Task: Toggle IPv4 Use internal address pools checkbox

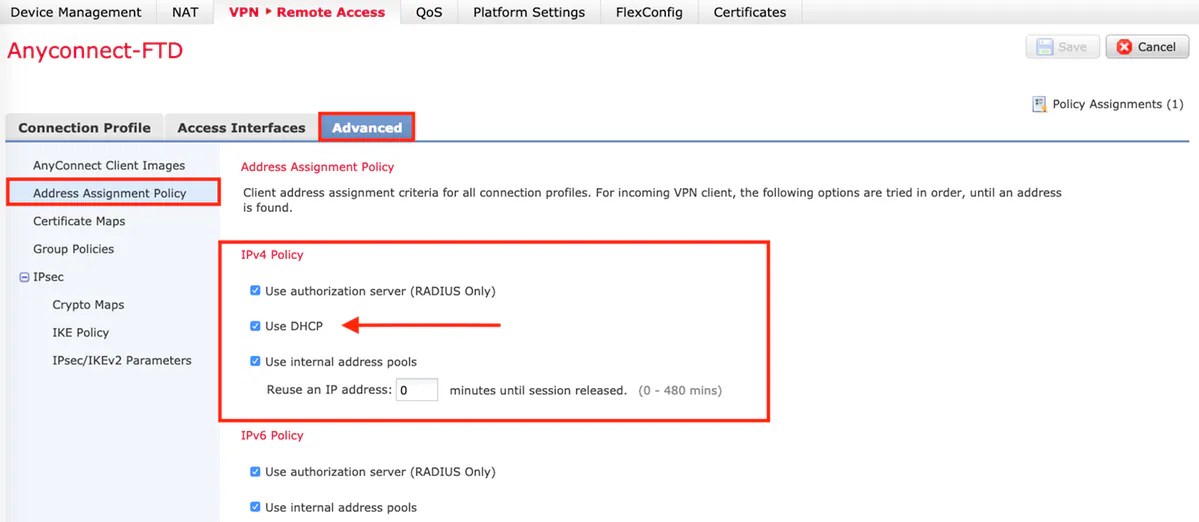Action: tap(255, 362)
